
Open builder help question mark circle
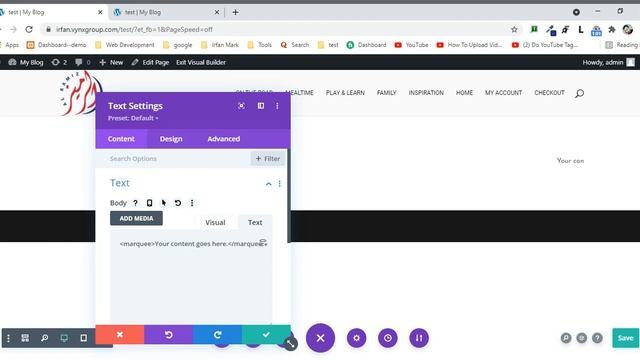point(598,338)
